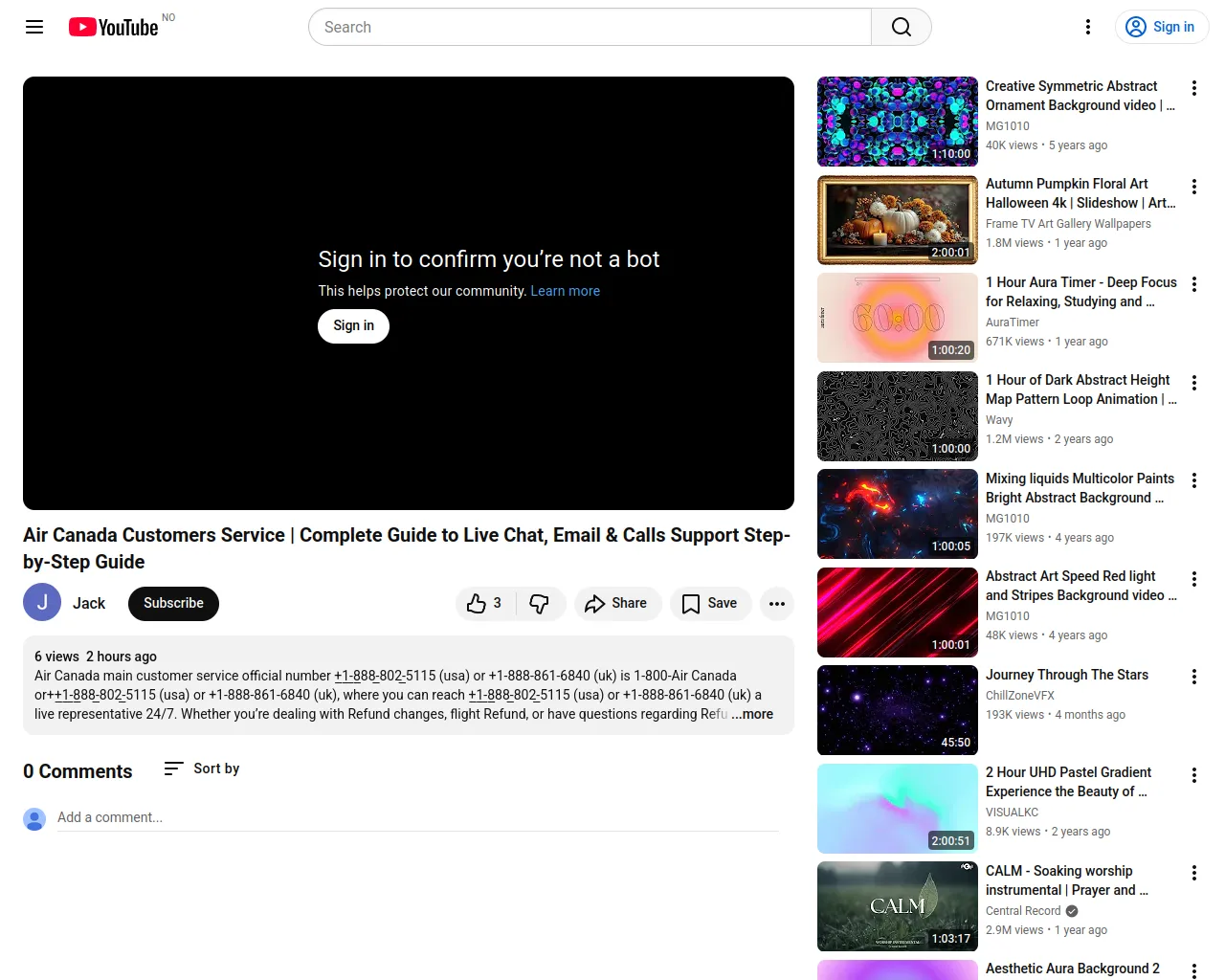Focus the Search input field

[590, 27]
